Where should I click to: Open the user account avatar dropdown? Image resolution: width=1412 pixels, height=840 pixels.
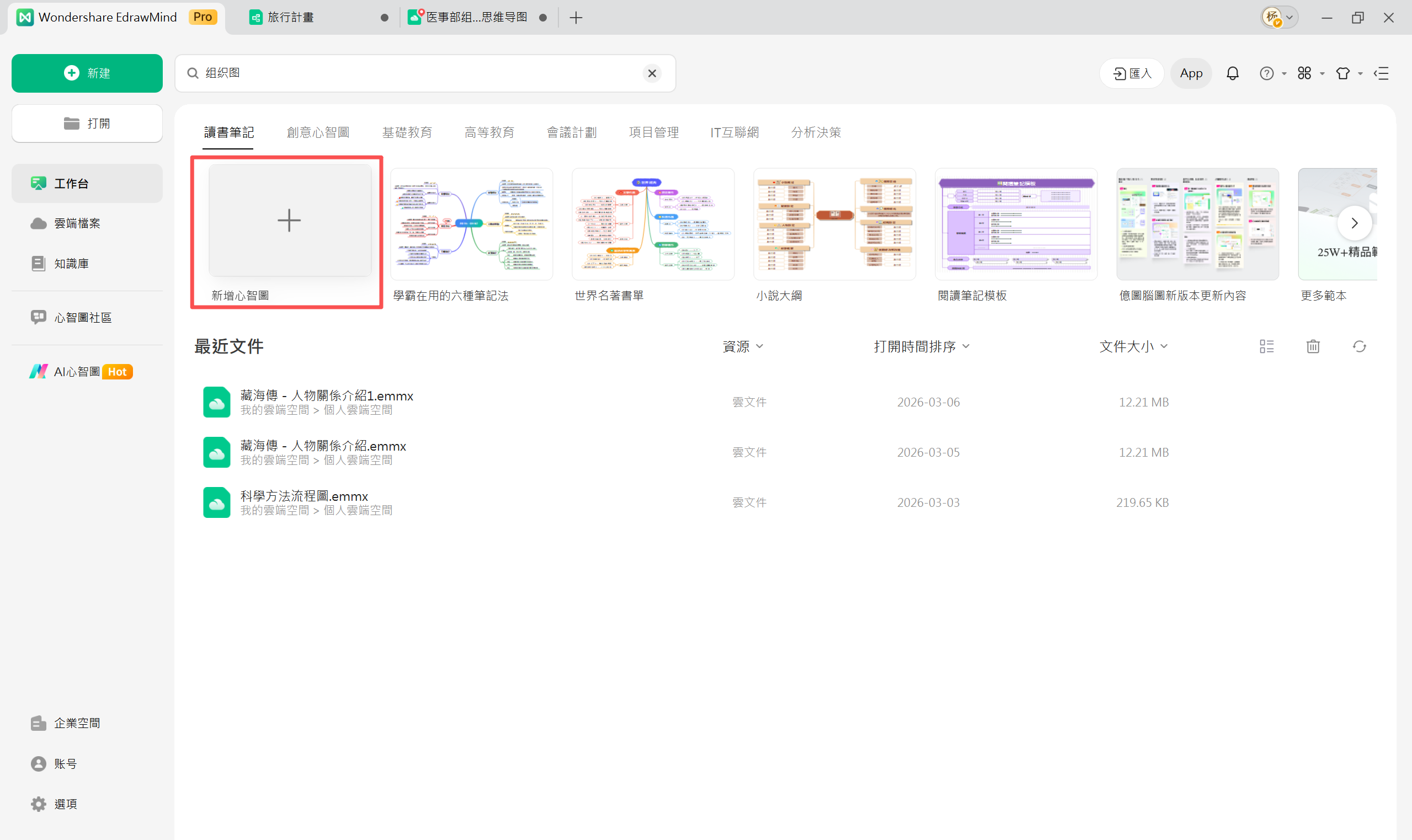[1279, 18]
